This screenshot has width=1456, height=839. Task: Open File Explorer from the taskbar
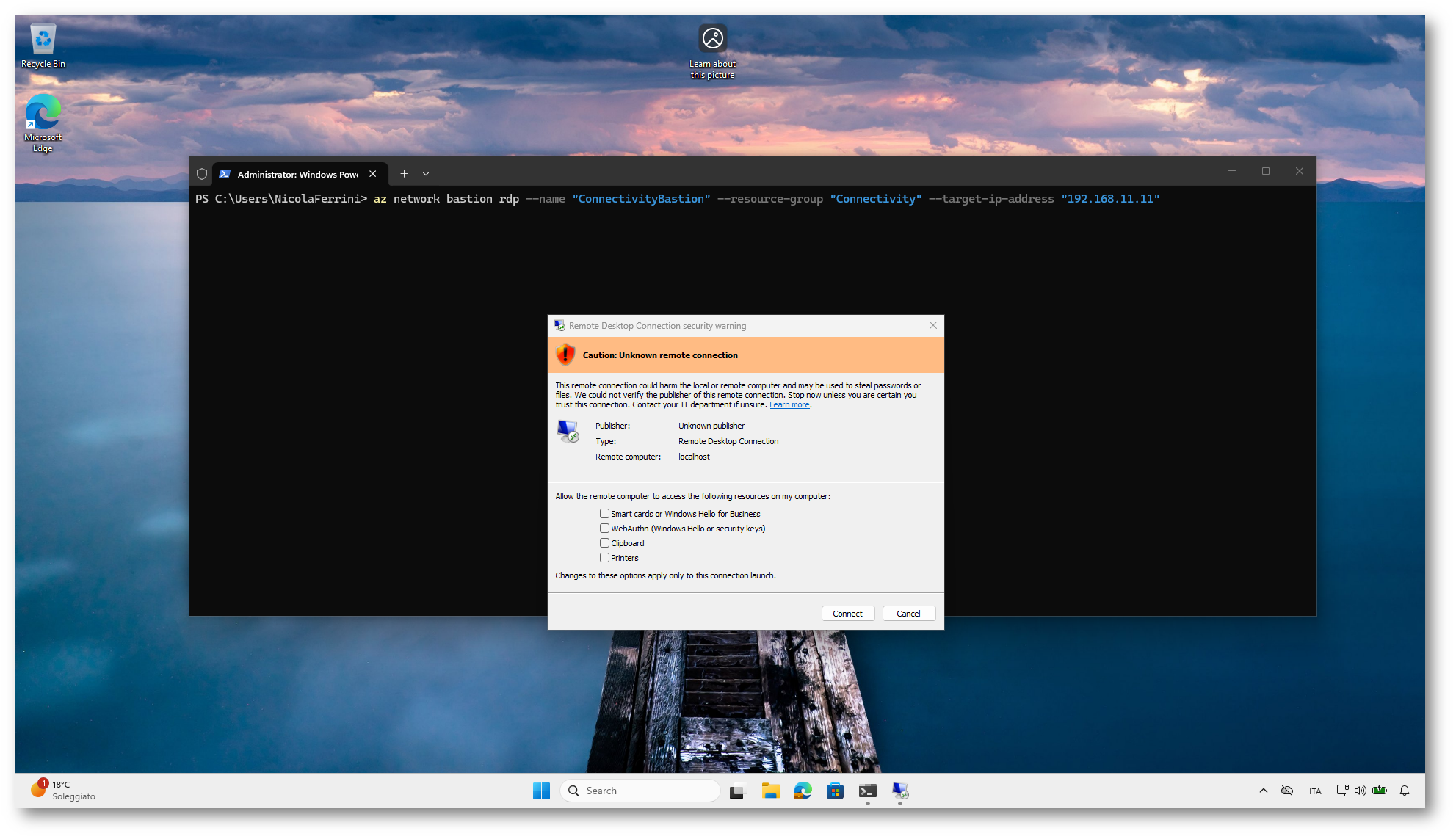[x=770, y=791]
